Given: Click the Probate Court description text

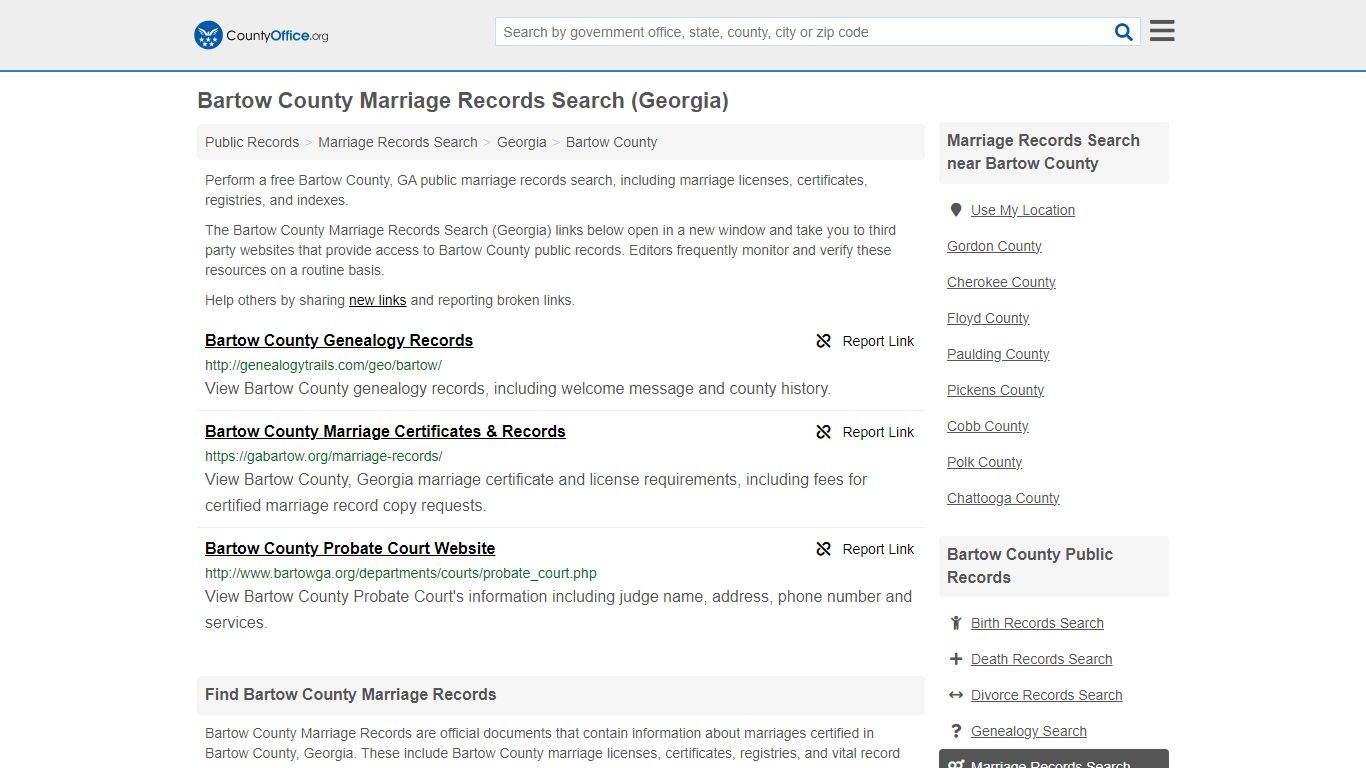Looking at the screenshot, I should click(558, 609).
